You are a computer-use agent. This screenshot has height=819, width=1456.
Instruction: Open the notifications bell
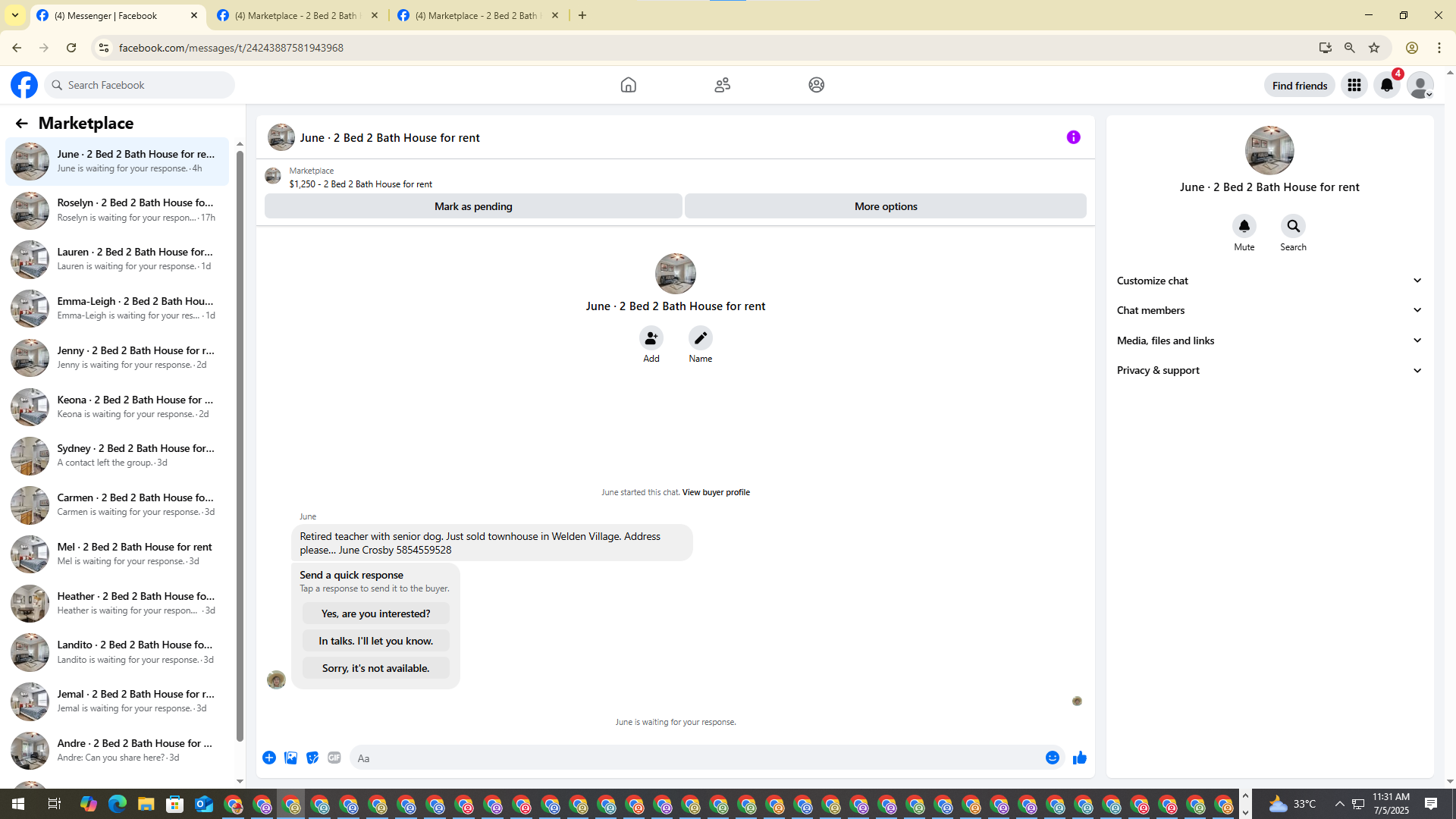[x=1386, y=85]
